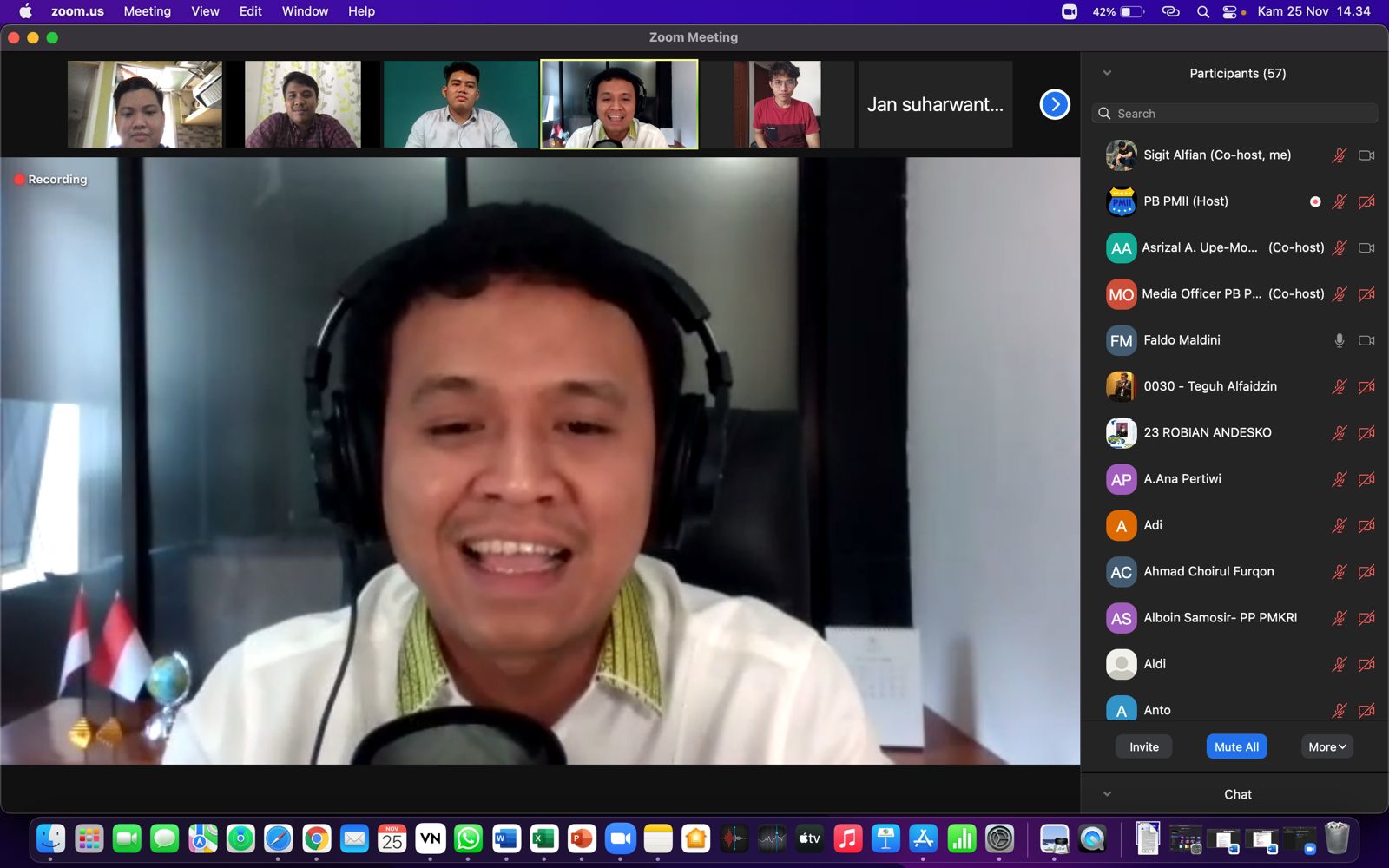
Task: Click the Zoom icon in the dock
Action: click(620, 838)
